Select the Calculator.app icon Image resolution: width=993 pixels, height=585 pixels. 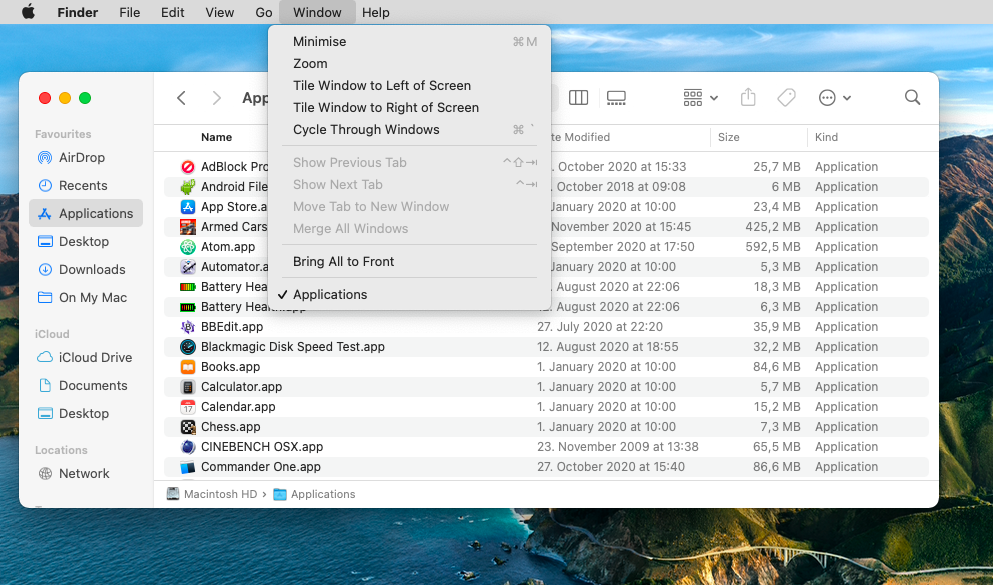(187, 387)
